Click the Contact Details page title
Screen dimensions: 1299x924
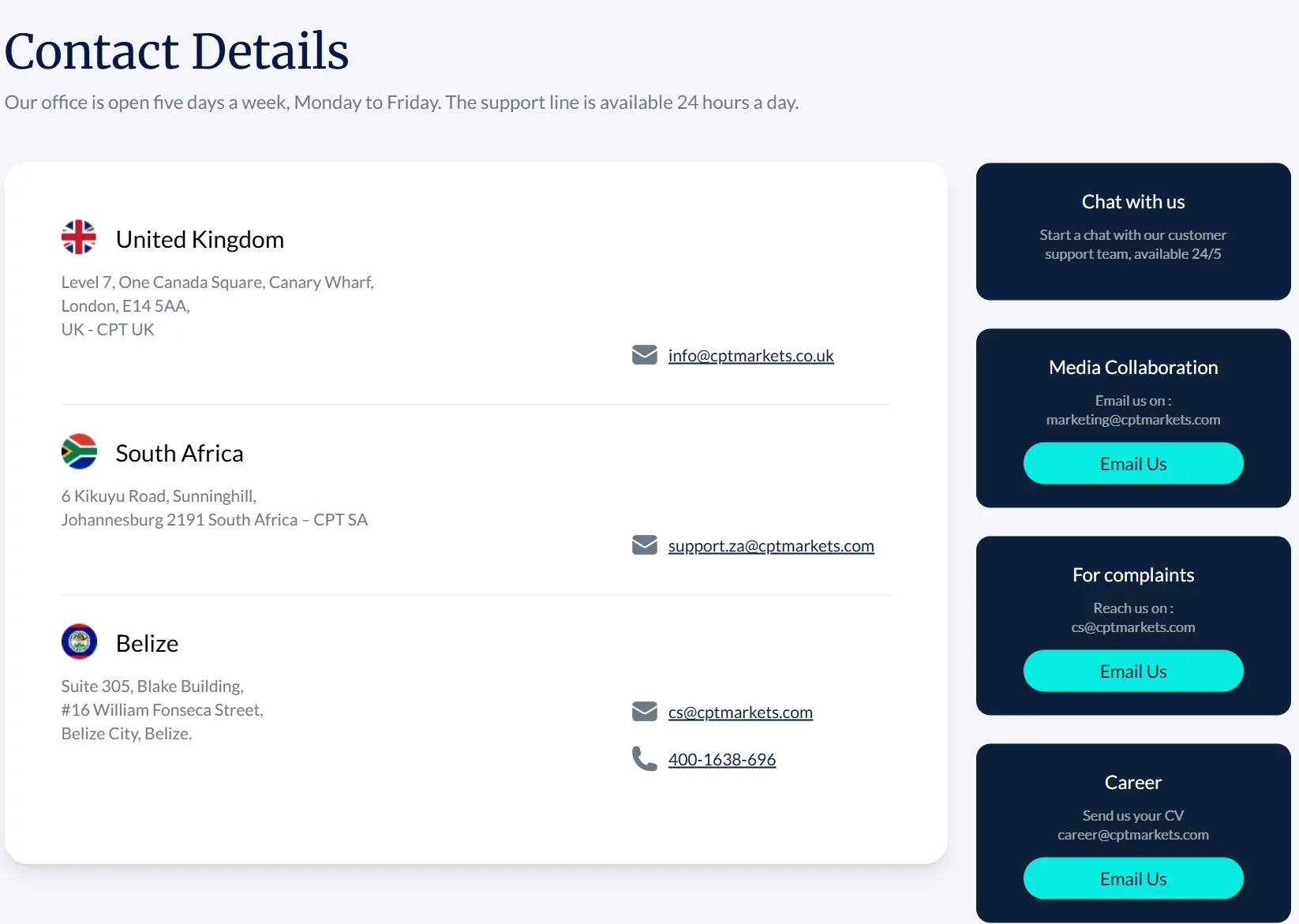click(x=177, y=51)
